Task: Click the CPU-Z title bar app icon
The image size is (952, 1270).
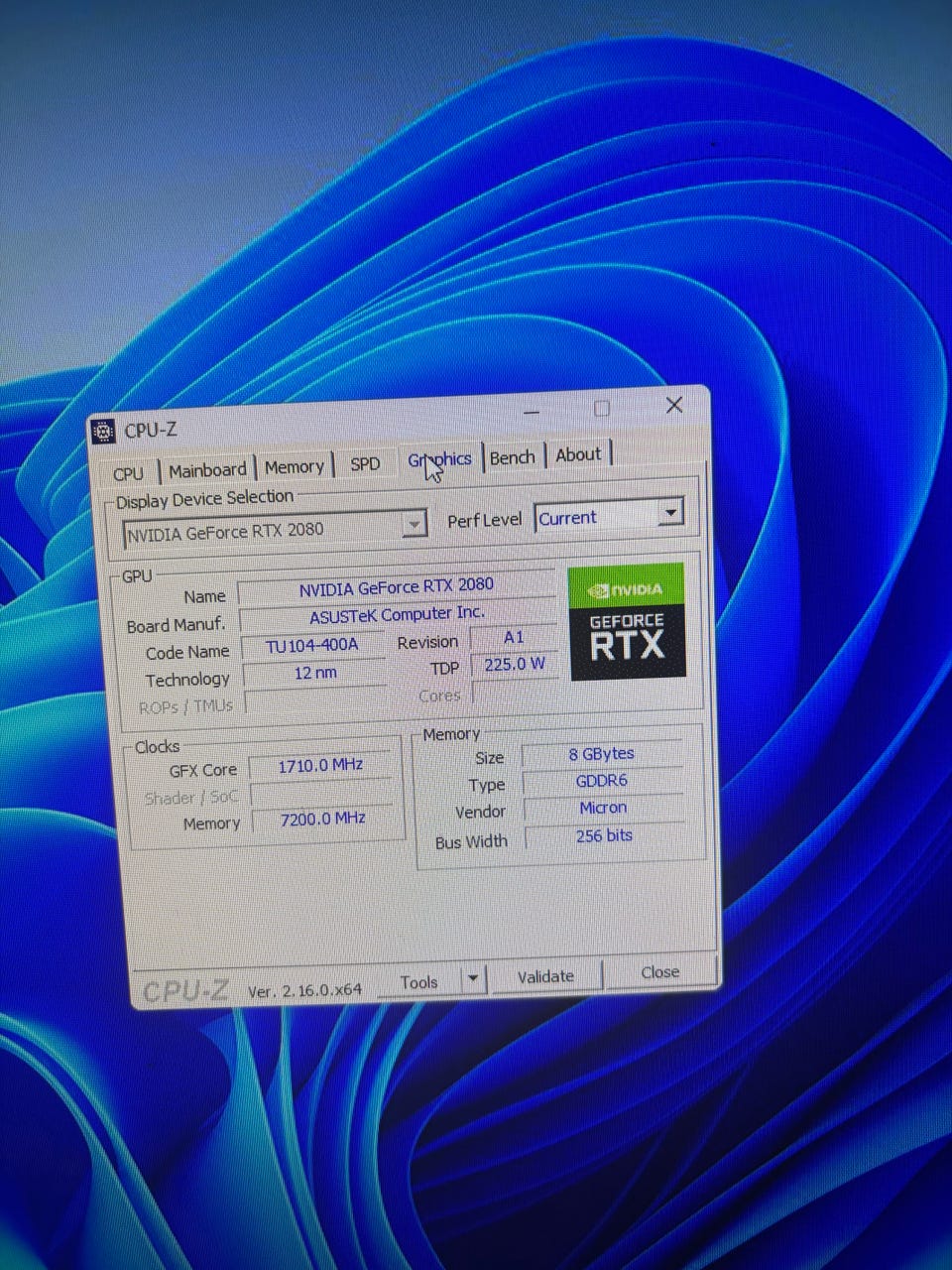Action: [x=103, y=432]
